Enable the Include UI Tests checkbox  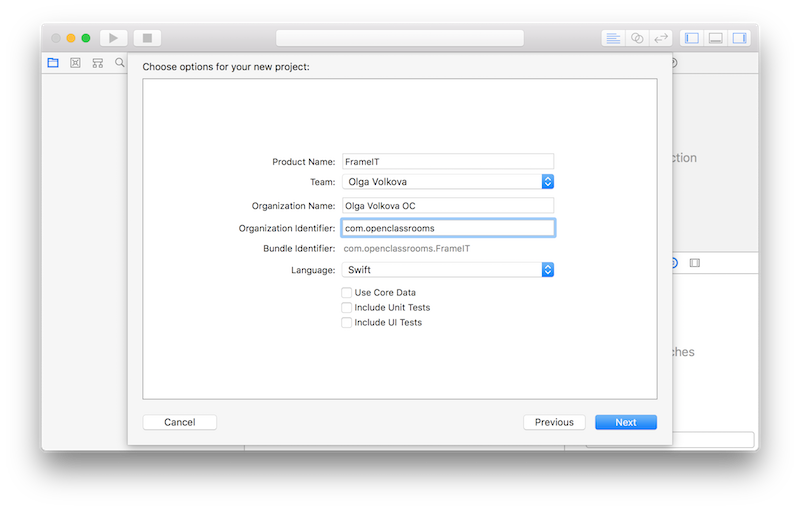[346, 322]
